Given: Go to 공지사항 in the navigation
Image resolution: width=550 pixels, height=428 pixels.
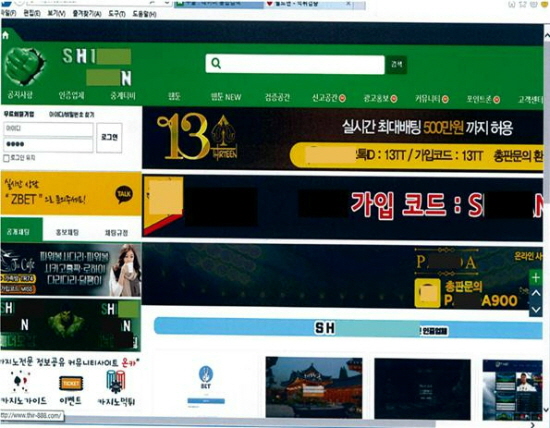Looking at the screenshot, I should click(x=20, y=95).
